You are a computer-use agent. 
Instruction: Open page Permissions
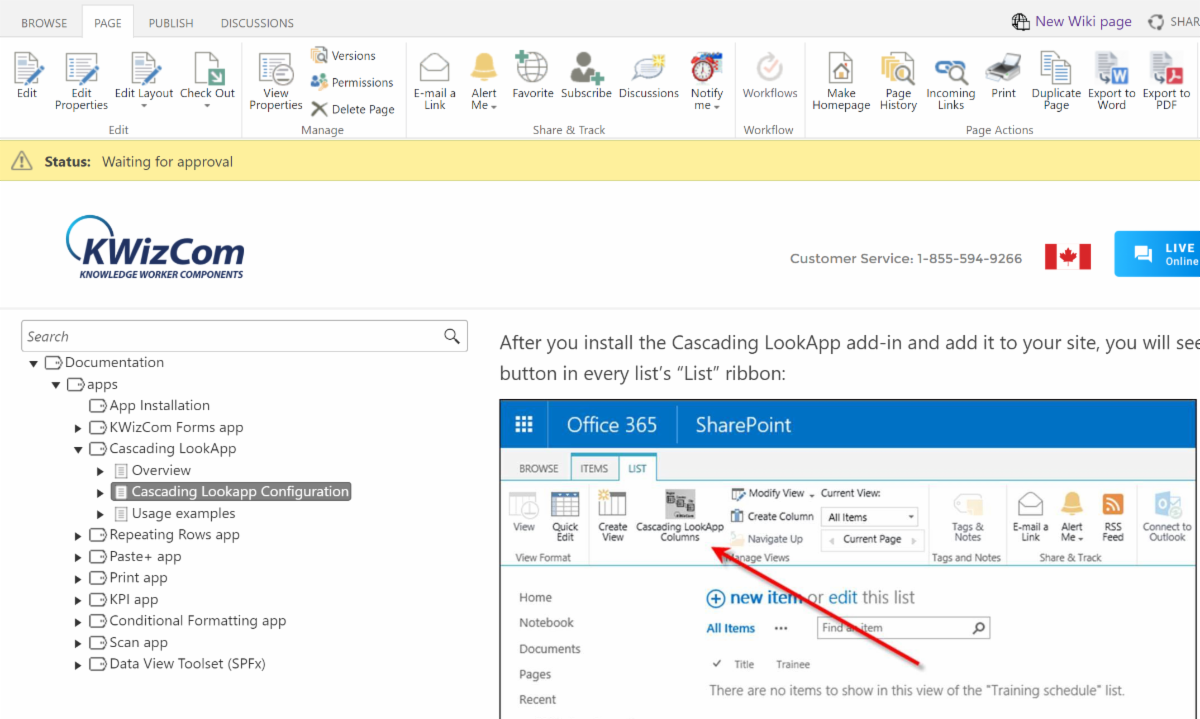pos(352,83)
